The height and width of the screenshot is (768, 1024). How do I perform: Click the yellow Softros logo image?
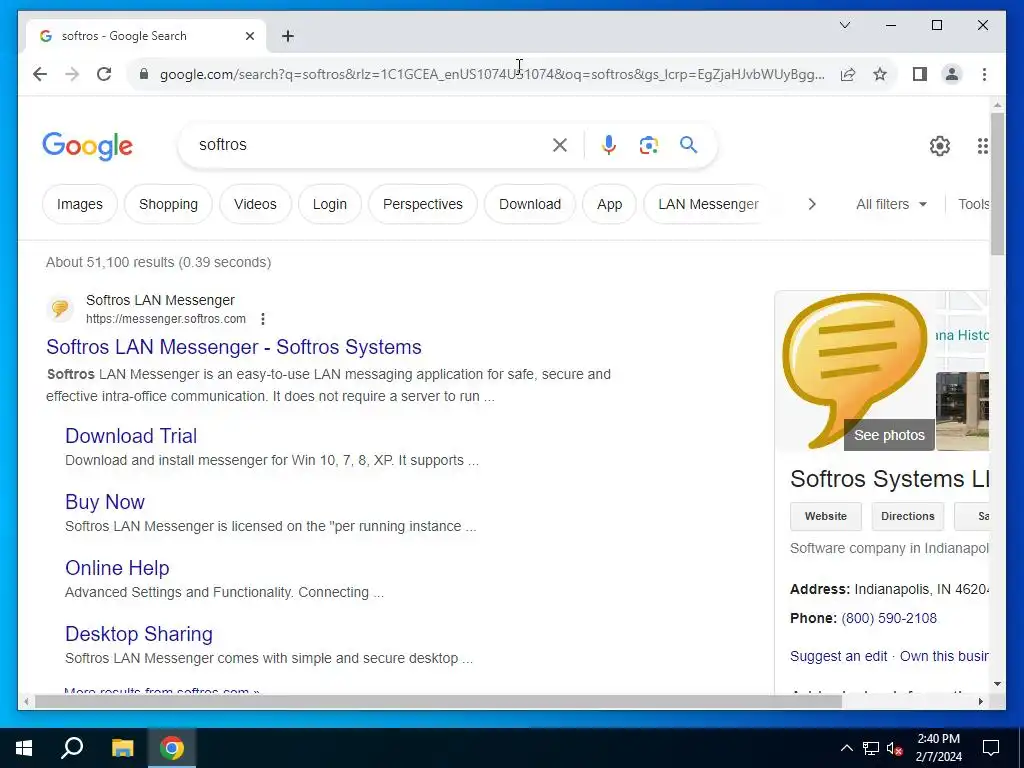pos(855,370)
